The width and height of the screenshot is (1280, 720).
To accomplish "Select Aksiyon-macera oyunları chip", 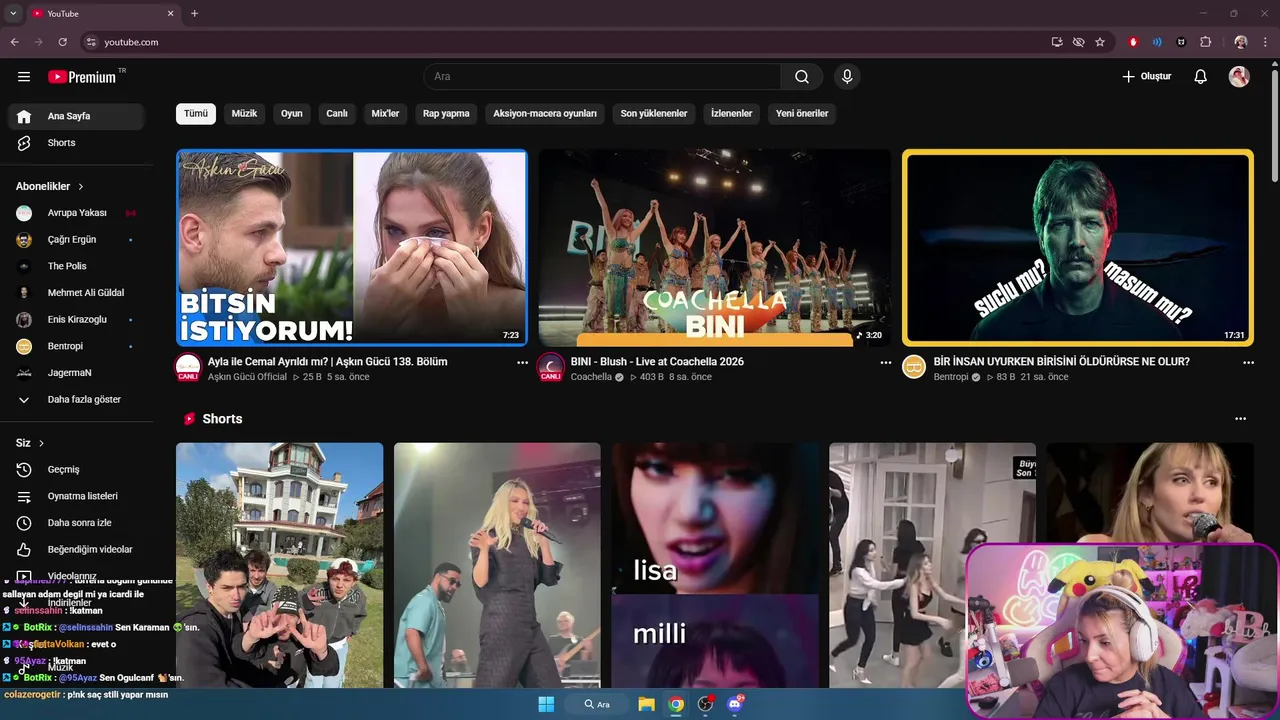I will tap(545, 114).
